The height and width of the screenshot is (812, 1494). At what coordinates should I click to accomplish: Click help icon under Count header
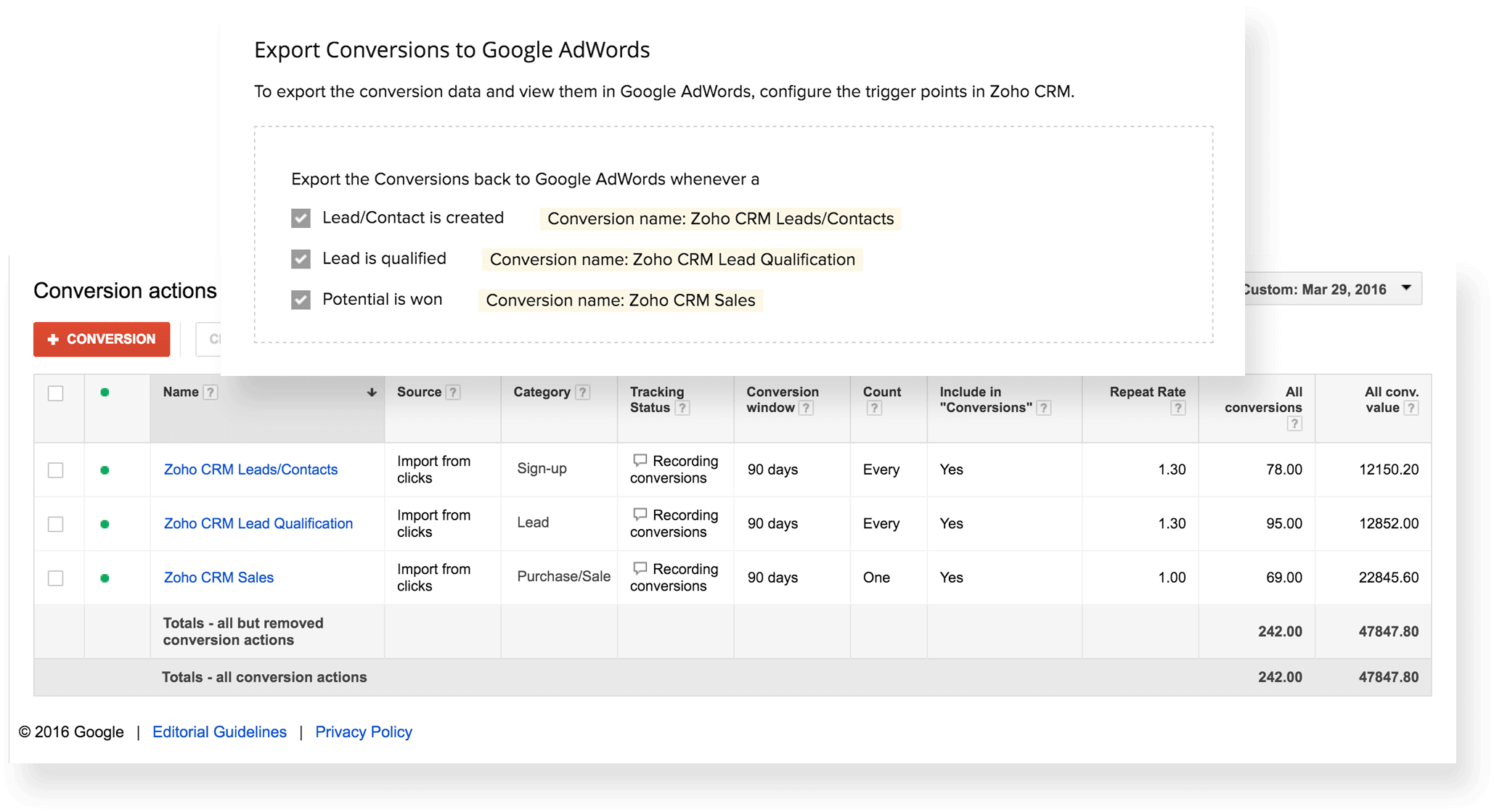(x=874, y=409)
